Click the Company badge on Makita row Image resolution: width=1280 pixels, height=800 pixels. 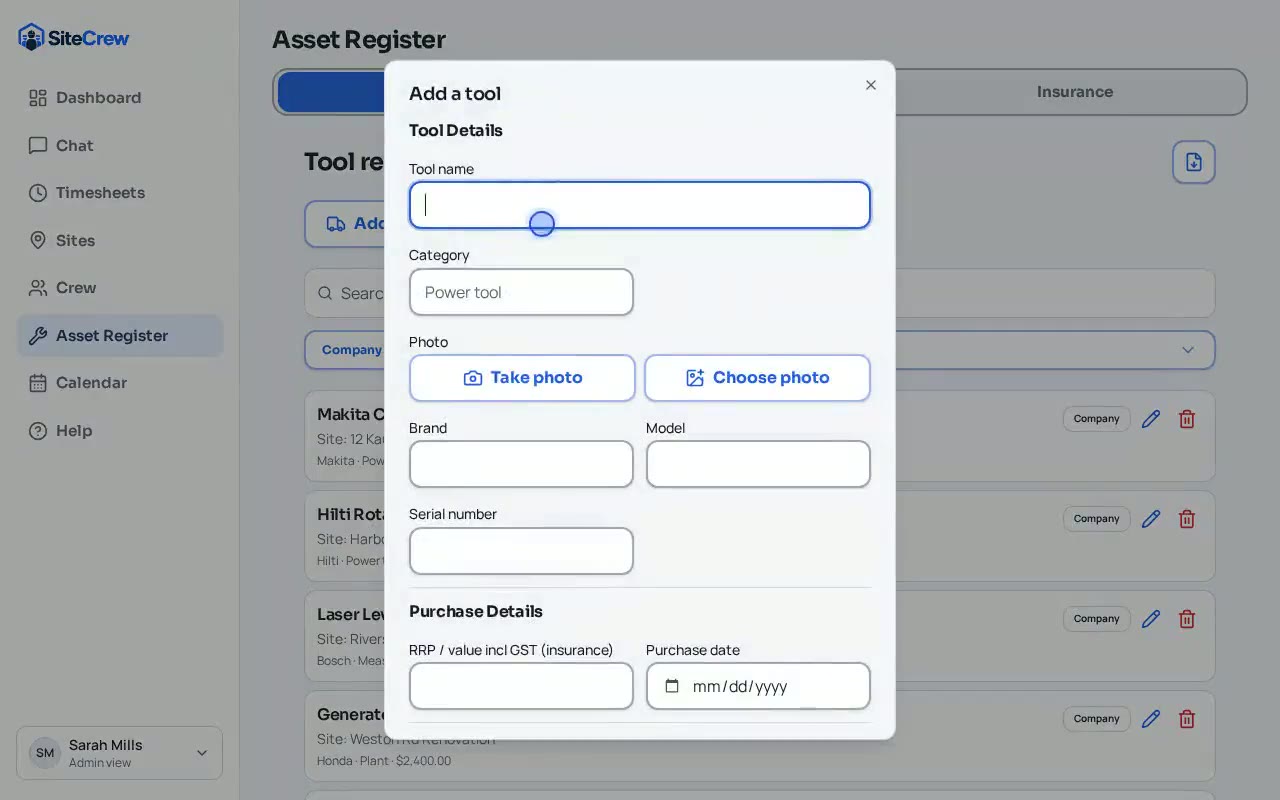1096,419
